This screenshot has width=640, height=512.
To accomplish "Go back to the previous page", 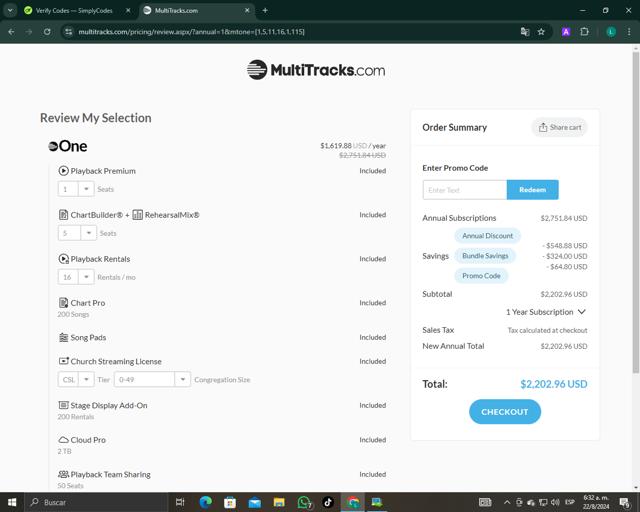I will 11,32.
